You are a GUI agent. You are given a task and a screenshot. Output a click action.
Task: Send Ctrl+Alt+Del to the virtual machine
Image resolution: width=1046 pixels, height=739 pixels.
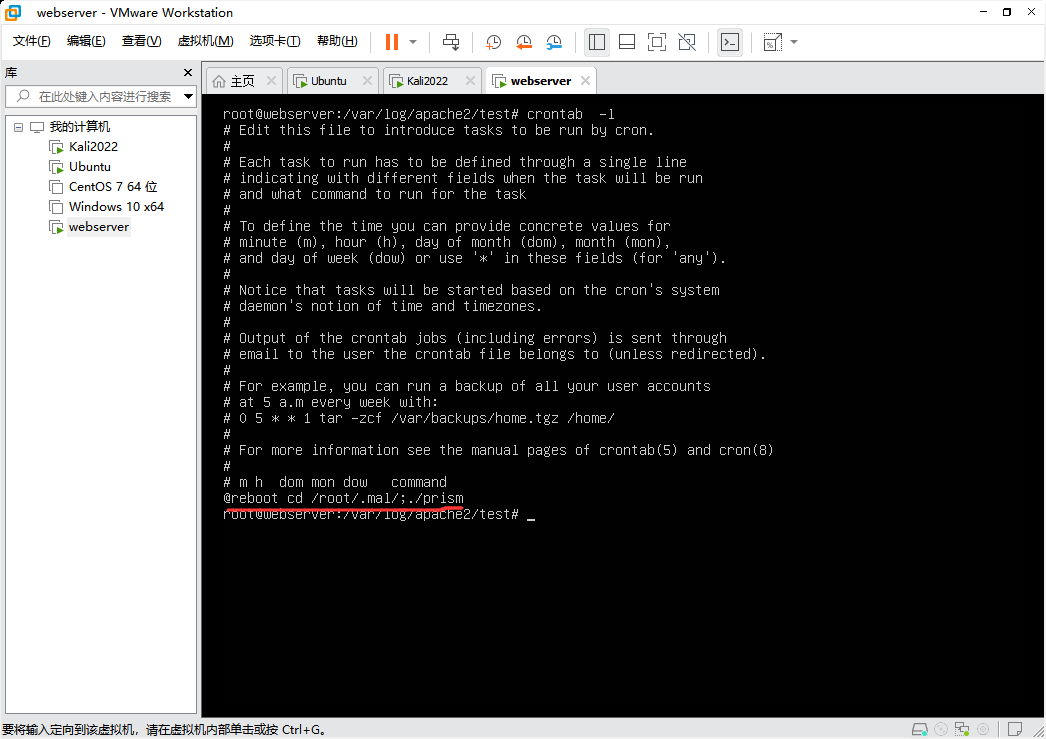pyautogui.click(x=451, y=42)
